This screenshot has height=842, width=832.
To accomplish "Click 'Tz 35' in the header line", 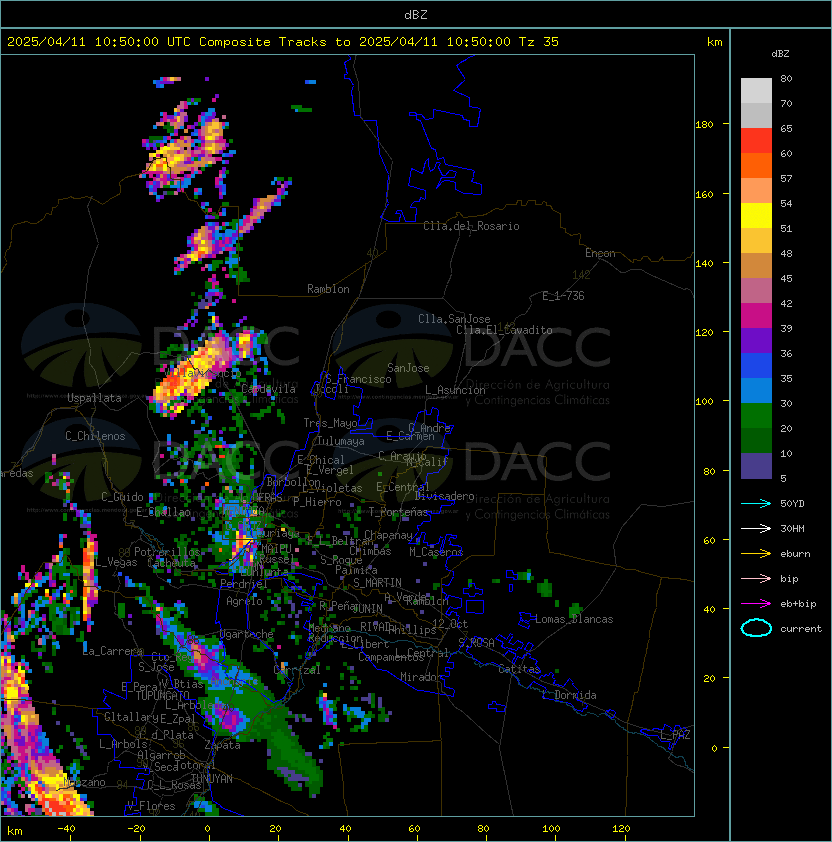I will click(539, 42).
